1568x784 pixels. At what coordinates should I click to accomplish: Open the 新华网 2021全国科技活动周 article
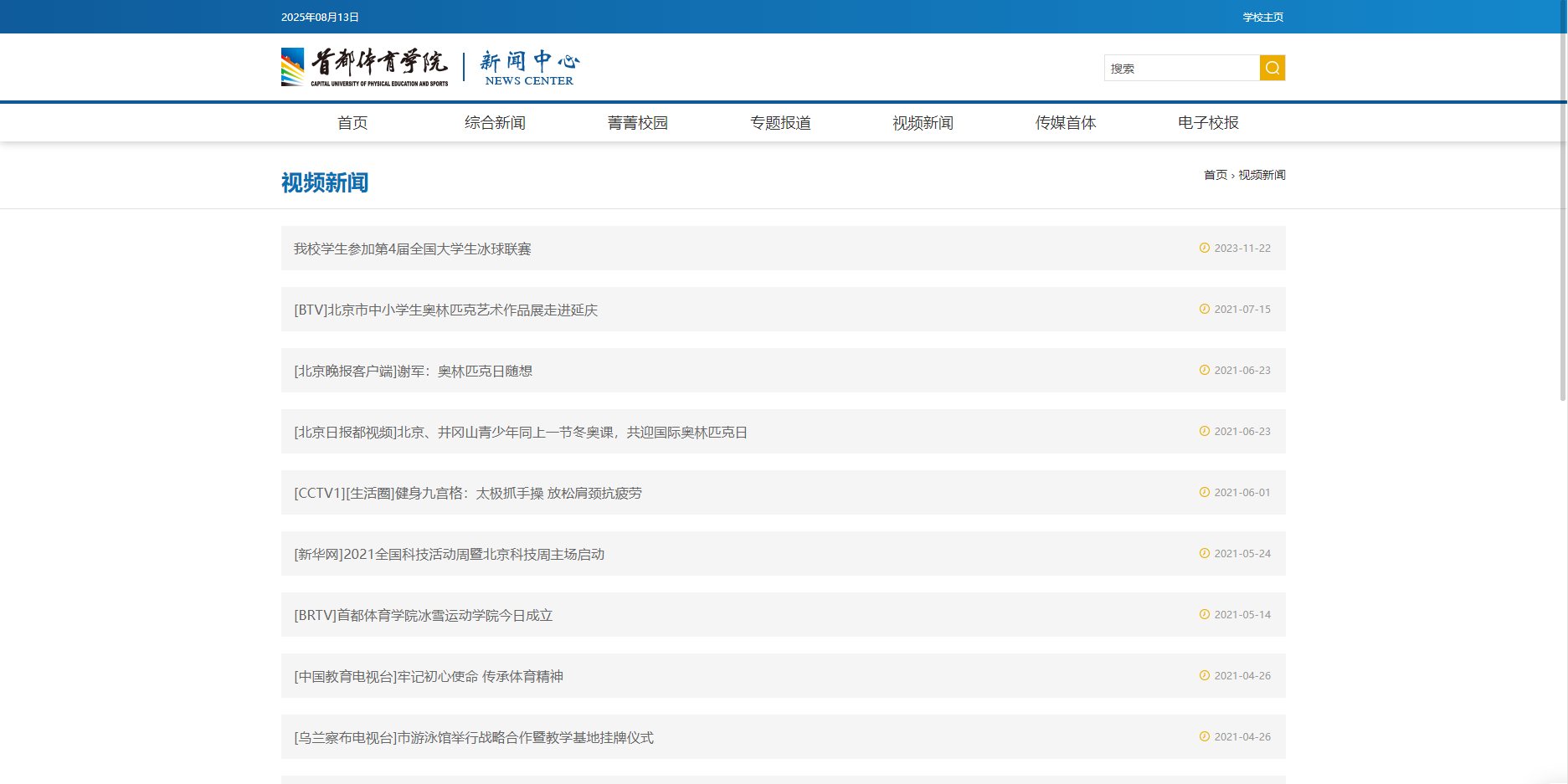point(450,554)
